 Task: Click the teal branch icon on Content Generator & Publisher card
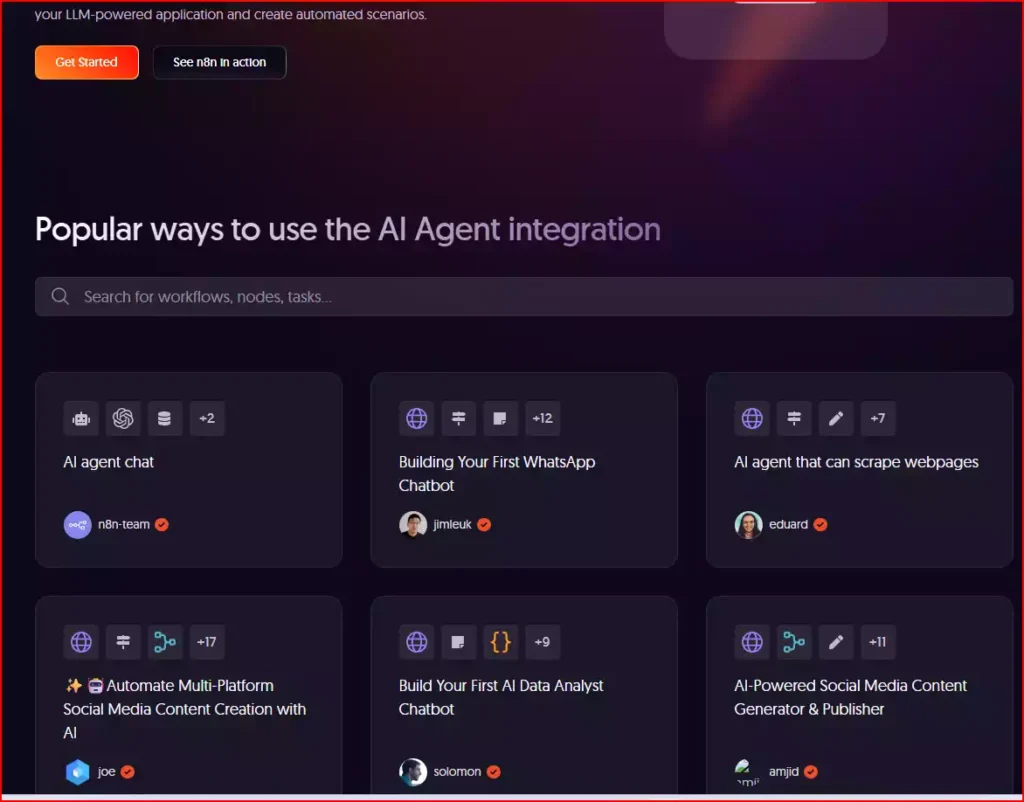click(793, 642)
